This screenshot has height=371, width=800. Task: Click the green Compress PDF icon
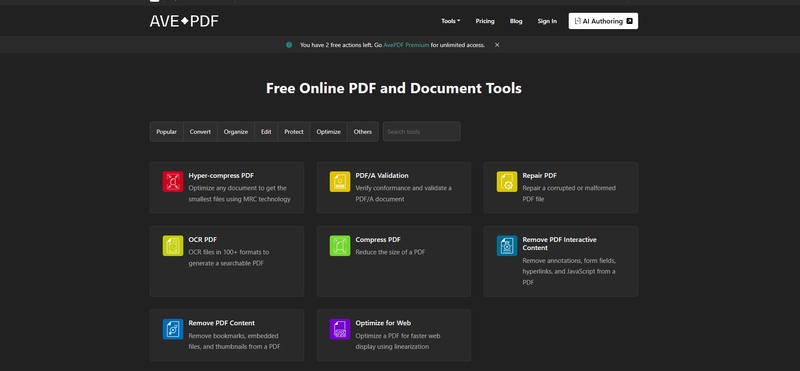(x=340, y=245)
